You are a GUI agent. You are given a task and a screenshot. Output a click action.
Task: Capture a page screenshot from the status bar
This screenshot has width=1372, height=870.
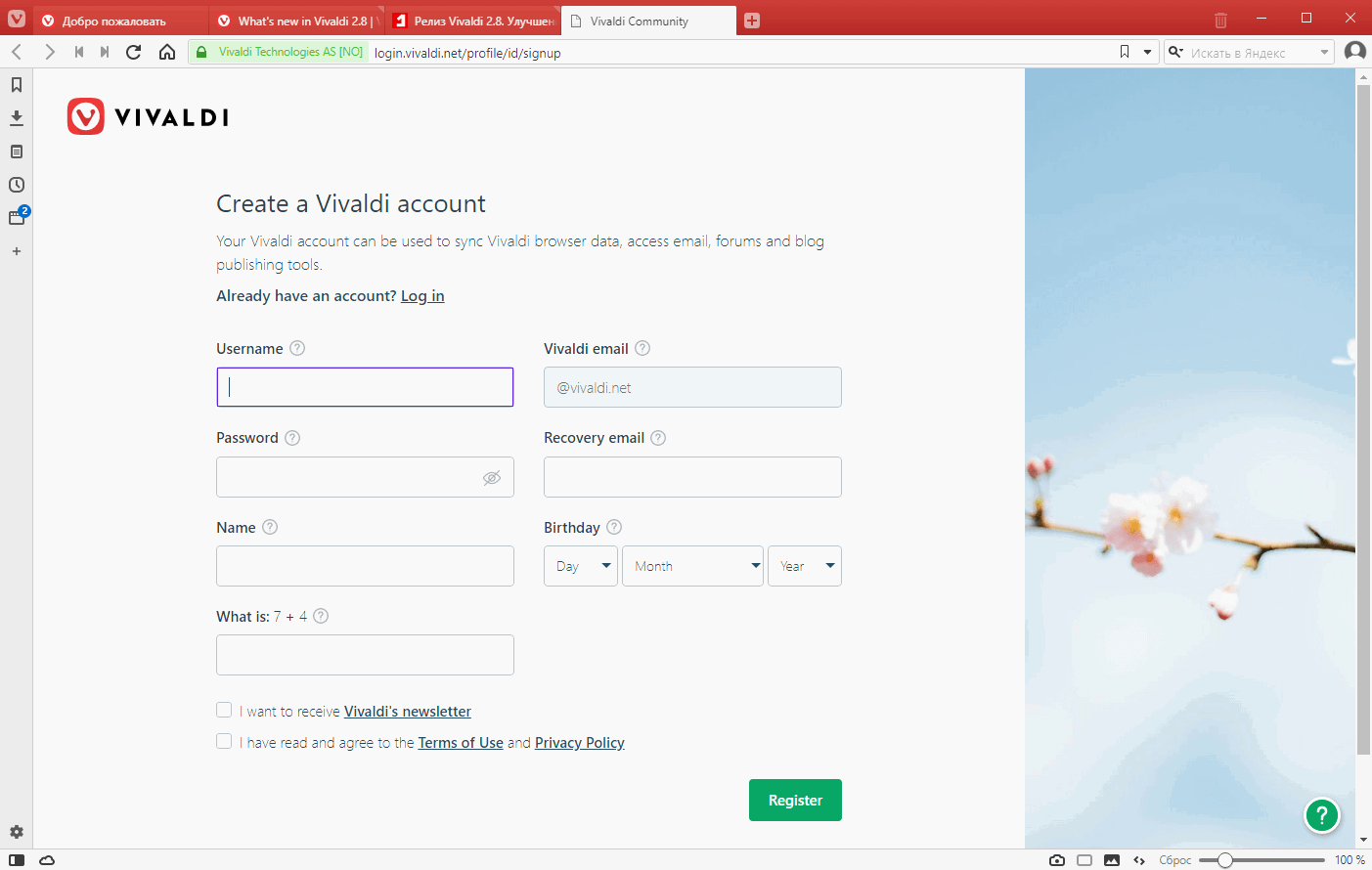coord(1057,859)
